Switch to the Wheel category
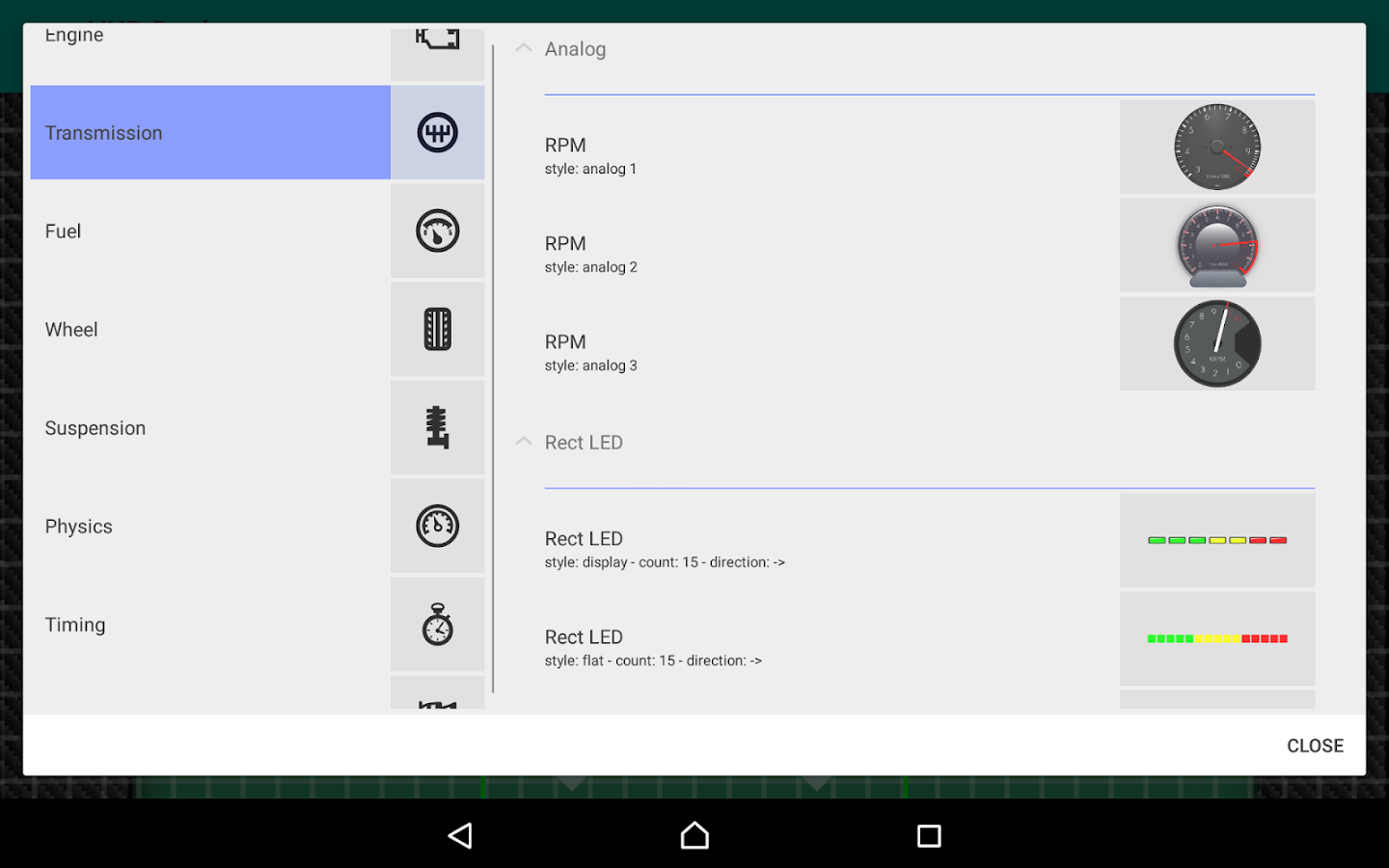Image resolution: width=1389 pixels, height=868 pixels. pyautogui.click(x=210, y=329)
